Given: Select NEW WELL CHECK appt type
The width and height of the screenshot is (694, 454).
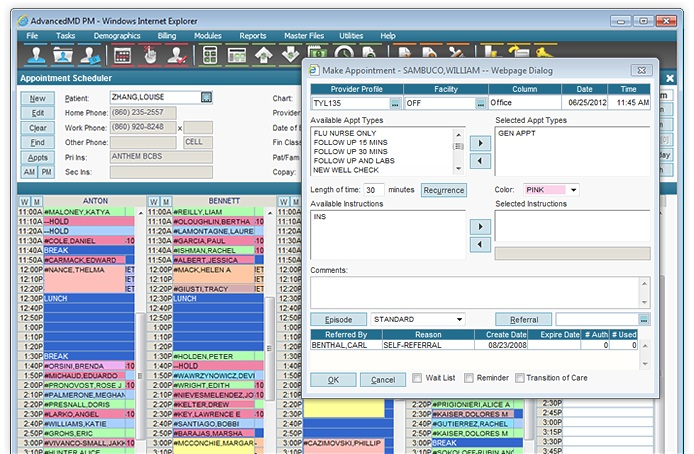Looking at the screenshot, I should (x=346, y=170).
